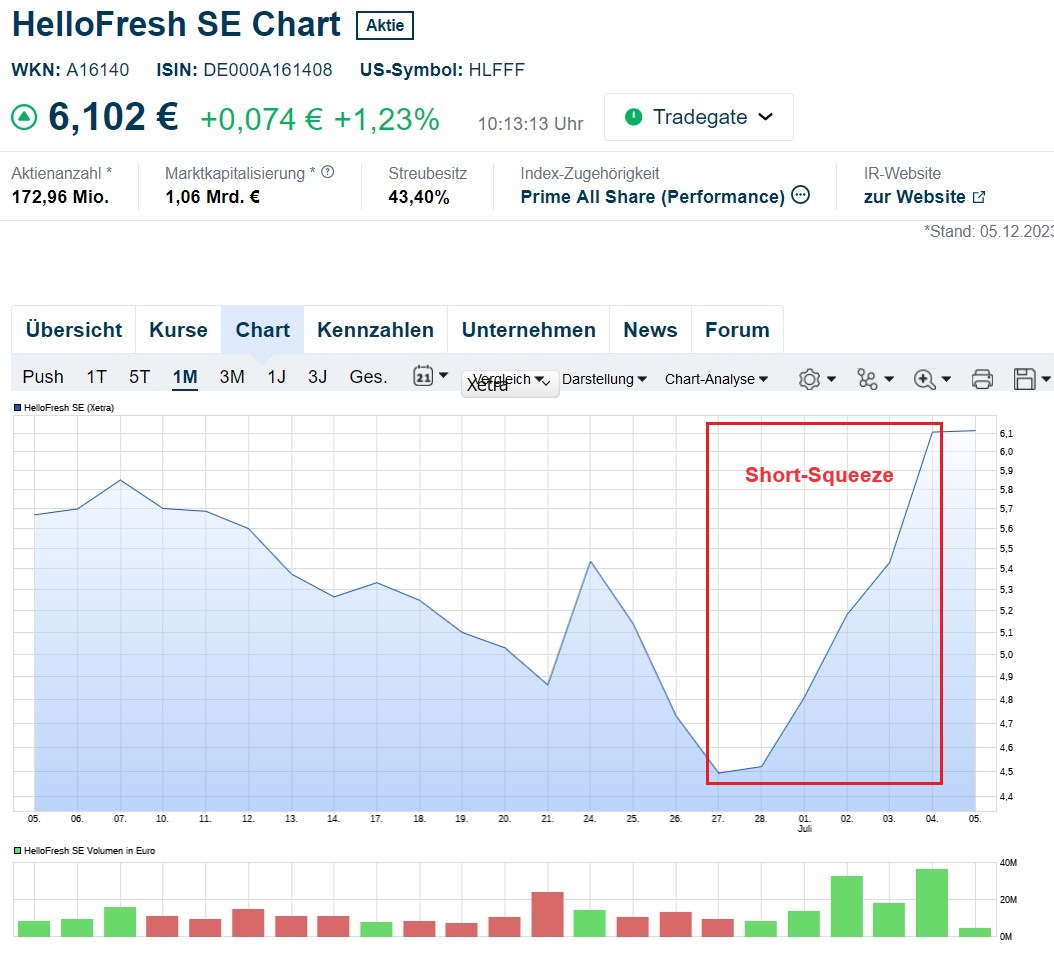Open the News tab
This screenshot has width=1054, height=958.
pyautogui.click(x=650, y=330)
